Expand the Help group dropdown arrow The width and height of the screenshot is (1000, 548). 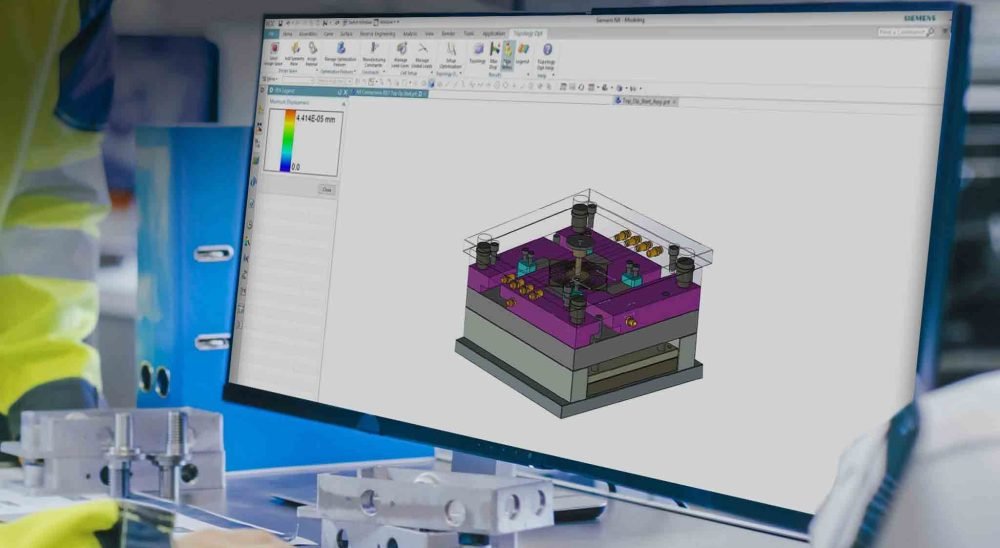(x=554, y=73)
